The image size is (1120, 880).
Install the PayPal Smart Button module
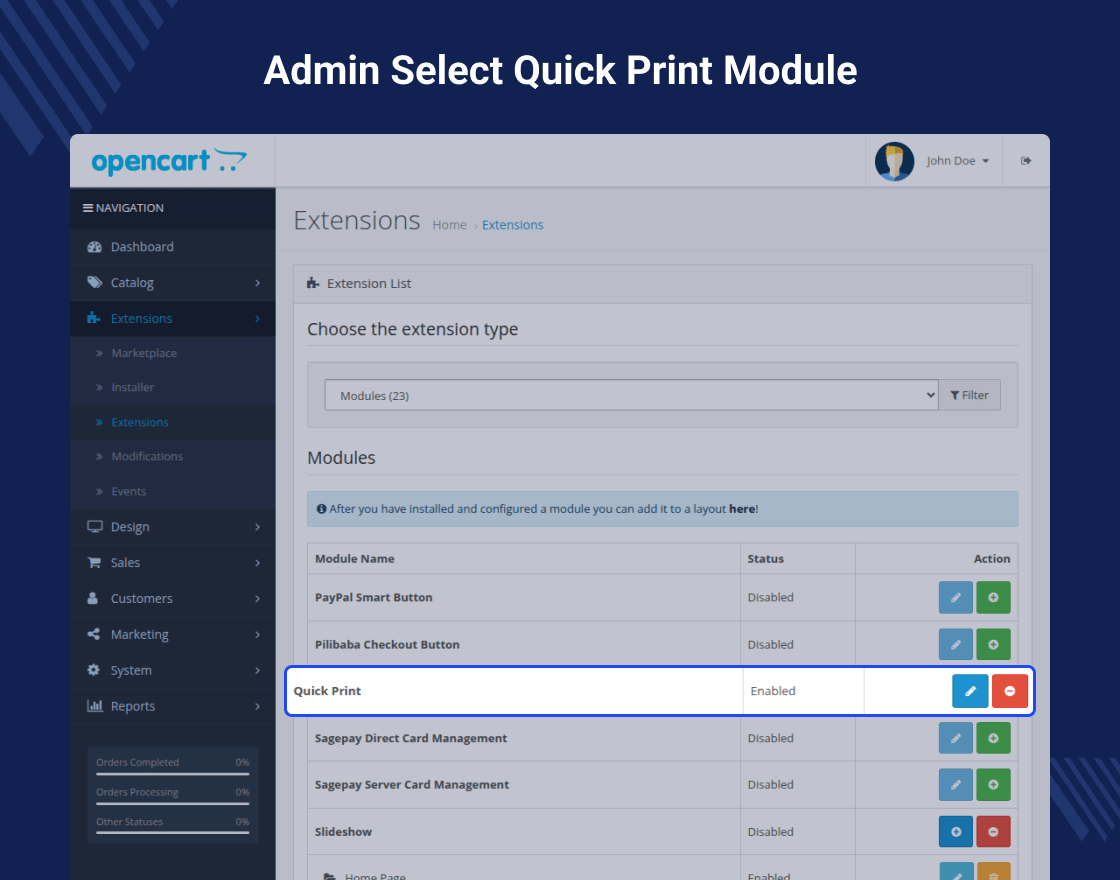coord(993,598)
